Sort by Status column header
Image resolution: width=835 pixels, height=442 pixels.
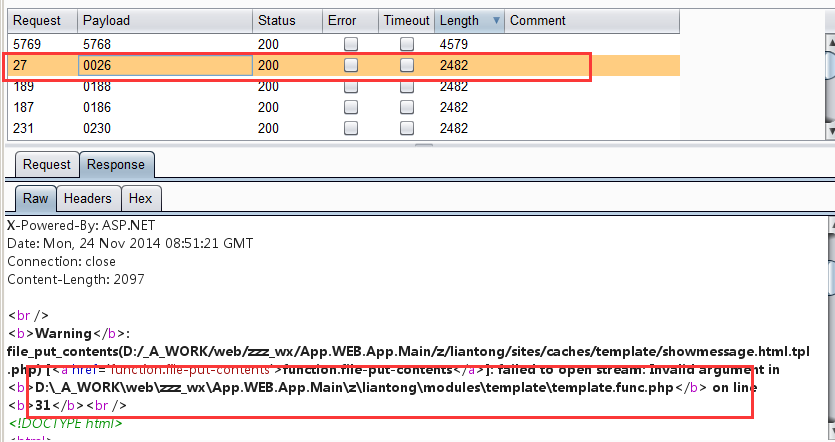(287, 21)
